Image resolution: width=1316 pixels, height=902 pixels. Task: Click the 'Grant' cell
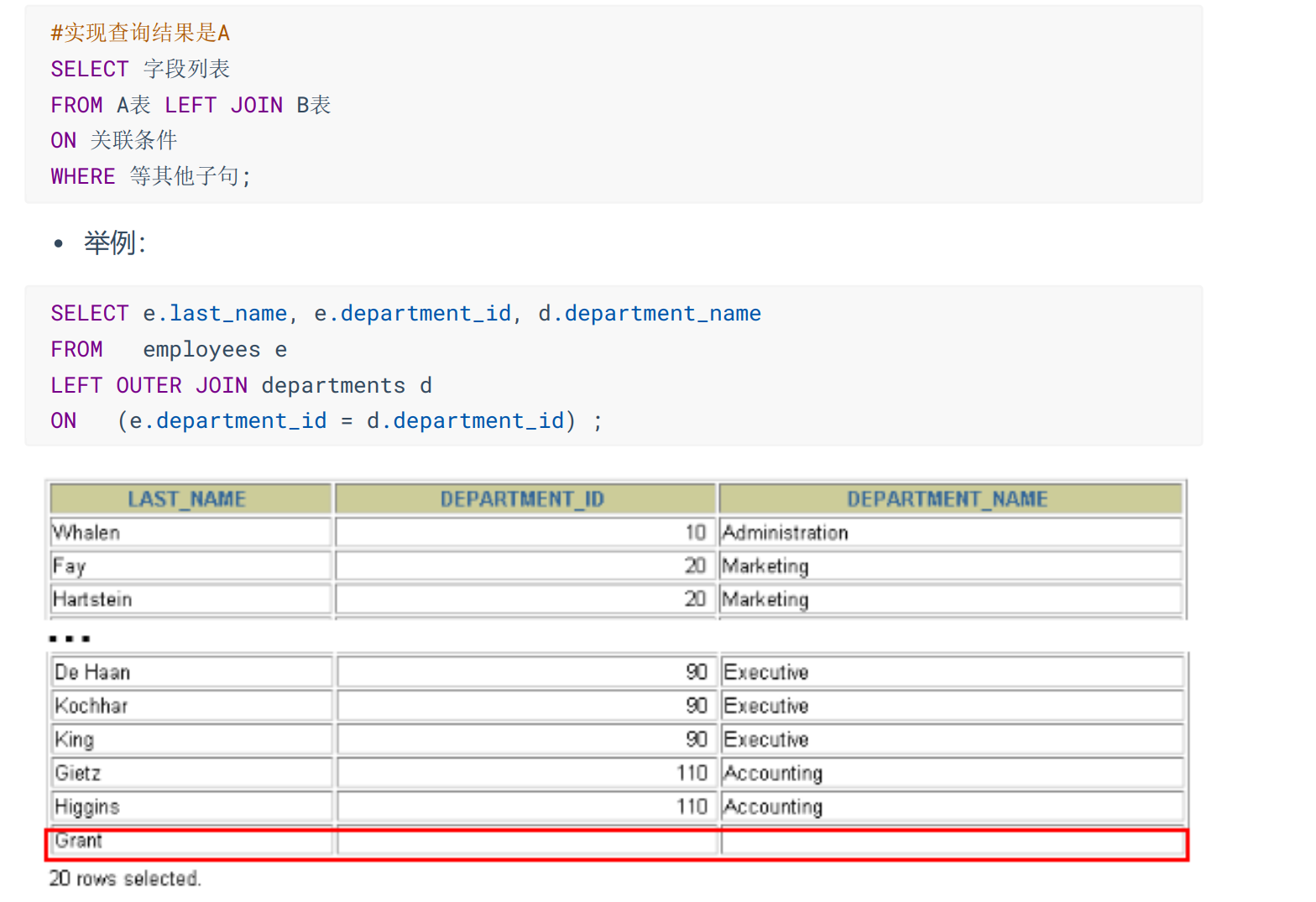pos(192,841)
